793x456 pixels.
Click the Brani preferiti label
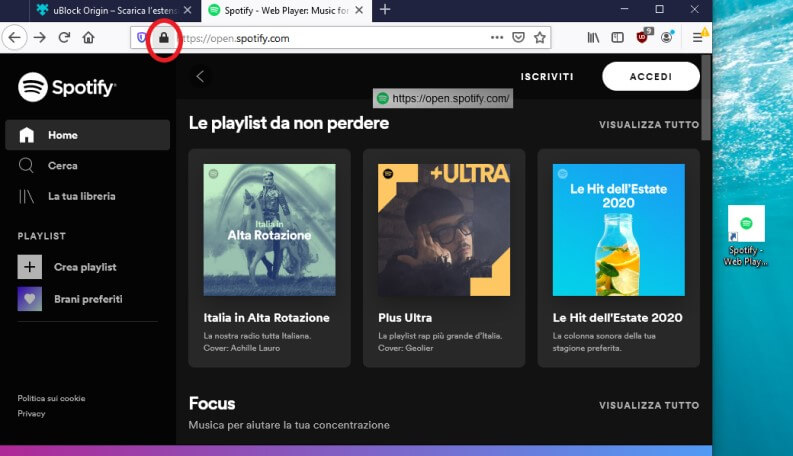click(88, 299)
